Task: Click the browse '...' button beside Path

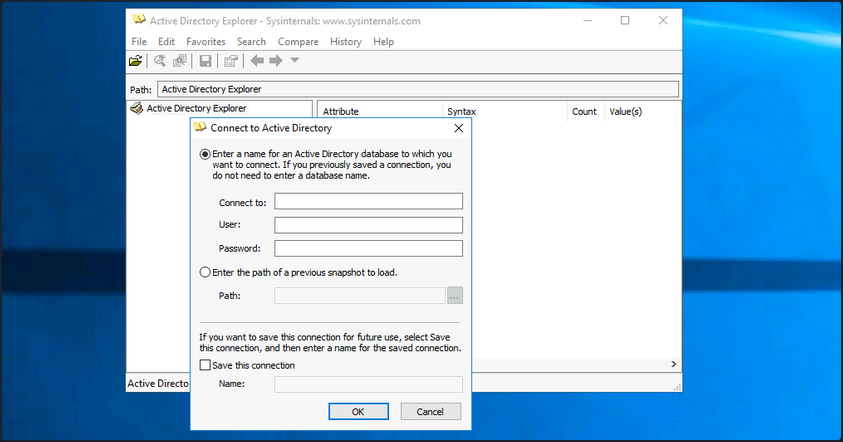Action: tap(455, 295)
